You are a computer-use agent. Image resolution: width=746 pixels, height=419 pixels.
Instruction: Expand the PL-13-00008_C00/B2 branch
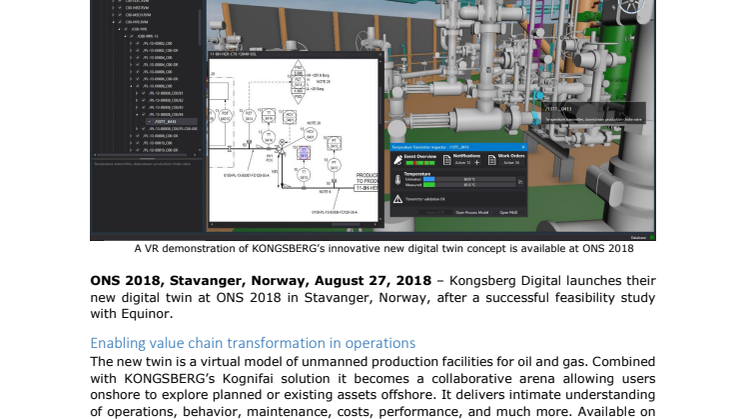pyautogui.click(x=137, y=100)
